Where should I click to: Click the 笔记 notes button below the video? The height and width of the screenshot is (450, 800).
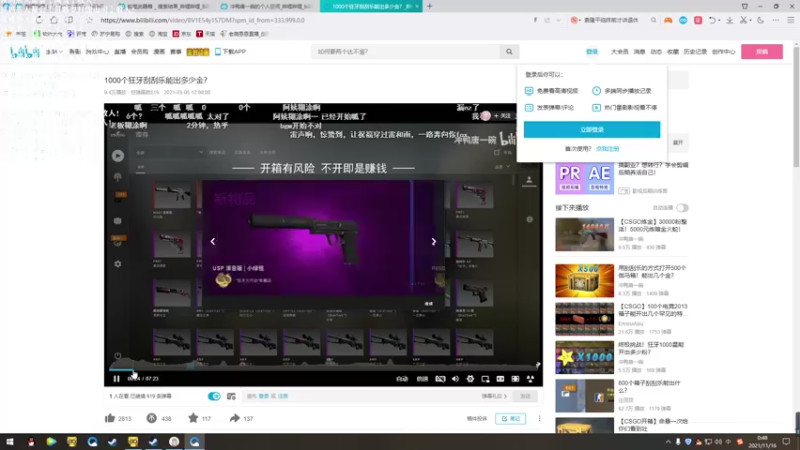click(x=510, y=418)
